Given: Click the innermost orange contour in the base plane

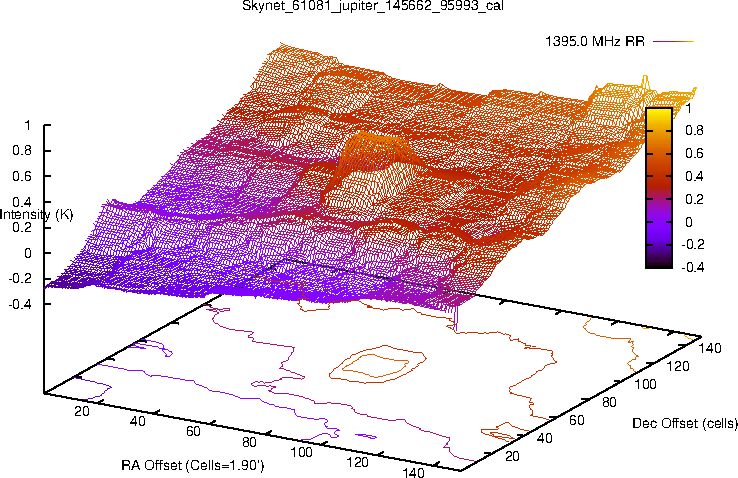Looking at the screenshot, I should click(x=376, y=366).
